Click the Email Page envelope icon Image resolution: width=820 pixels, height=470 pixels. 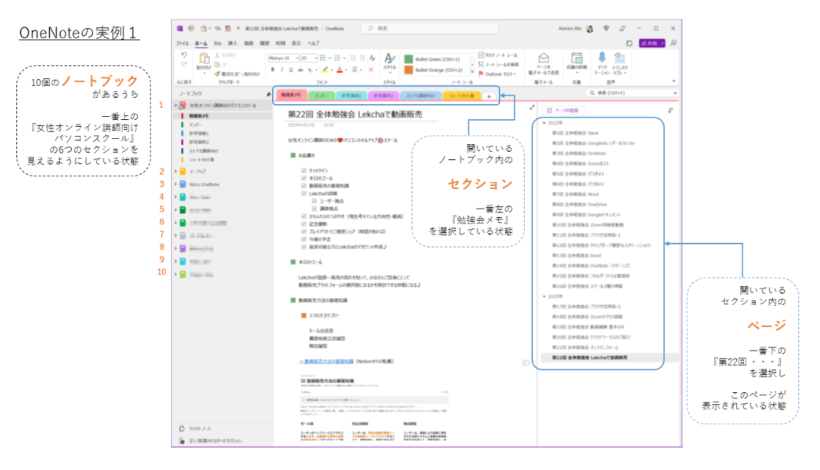[543, 60]
